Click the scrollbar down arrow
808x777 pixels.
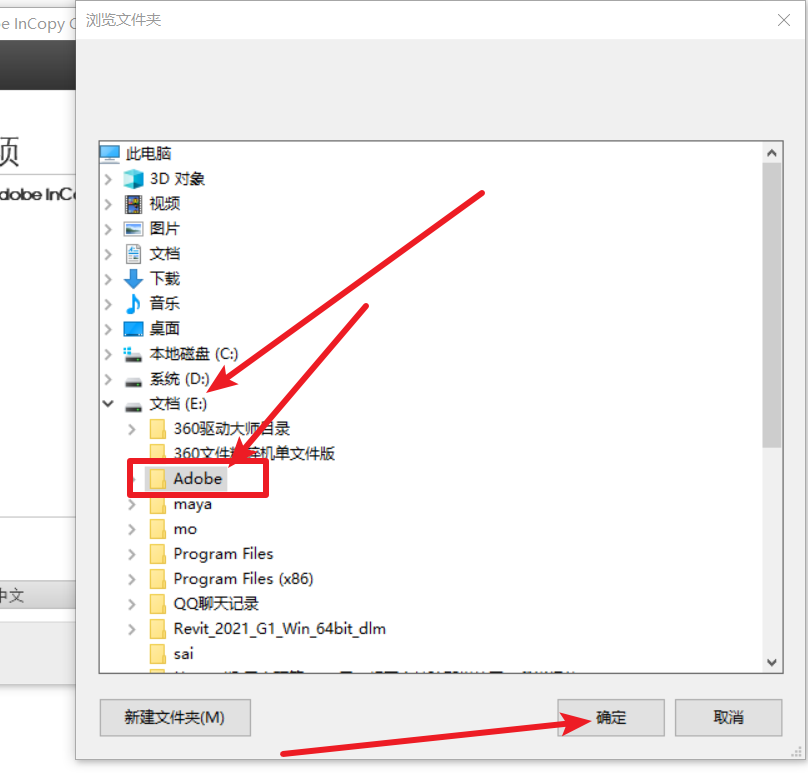(x=771, y=662)
